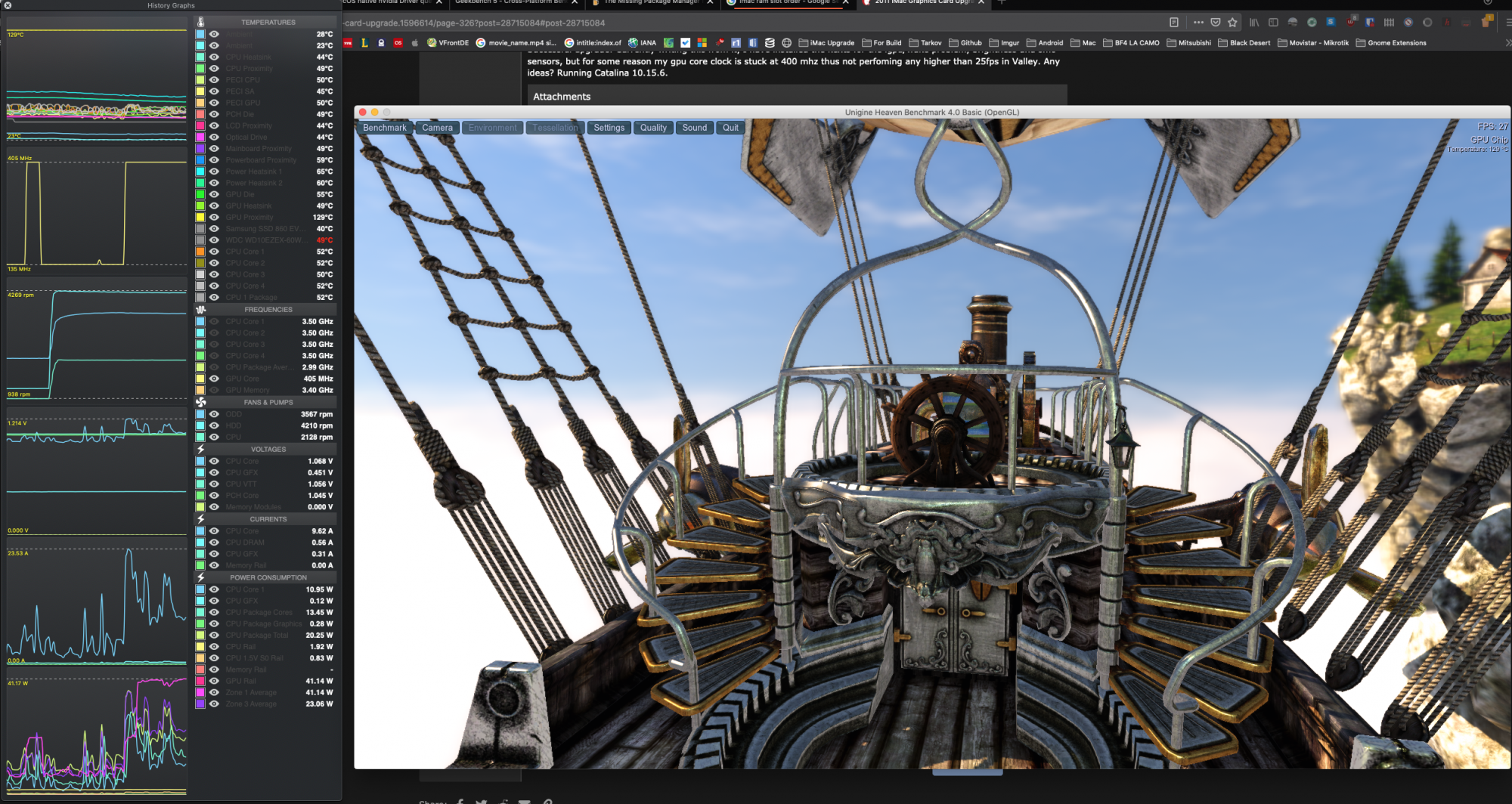Viewport: 1512px width, 804px height.
Task: Open the yellow L bookmark icon
Action: pos(364,43)
